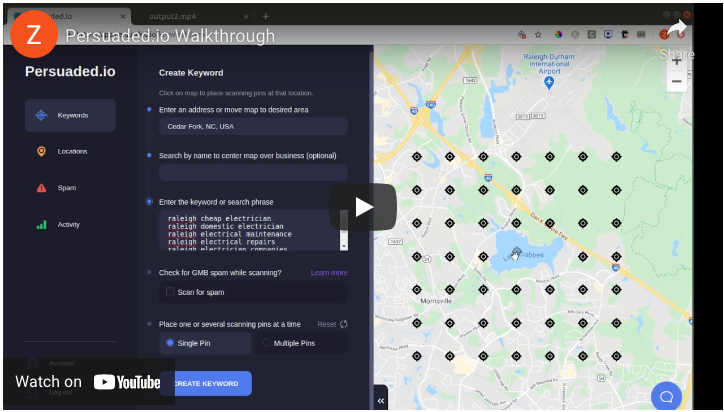Zoom in the map with plus button
The image size is (724, 412).
tap(676, 61)
